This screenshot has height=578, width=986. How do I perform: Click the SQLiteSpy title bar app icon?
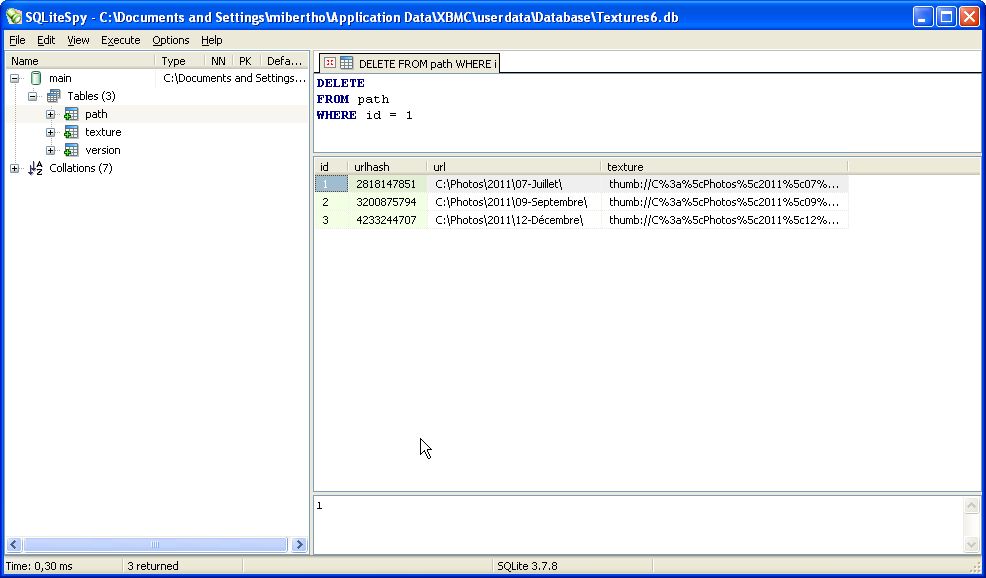14,17
